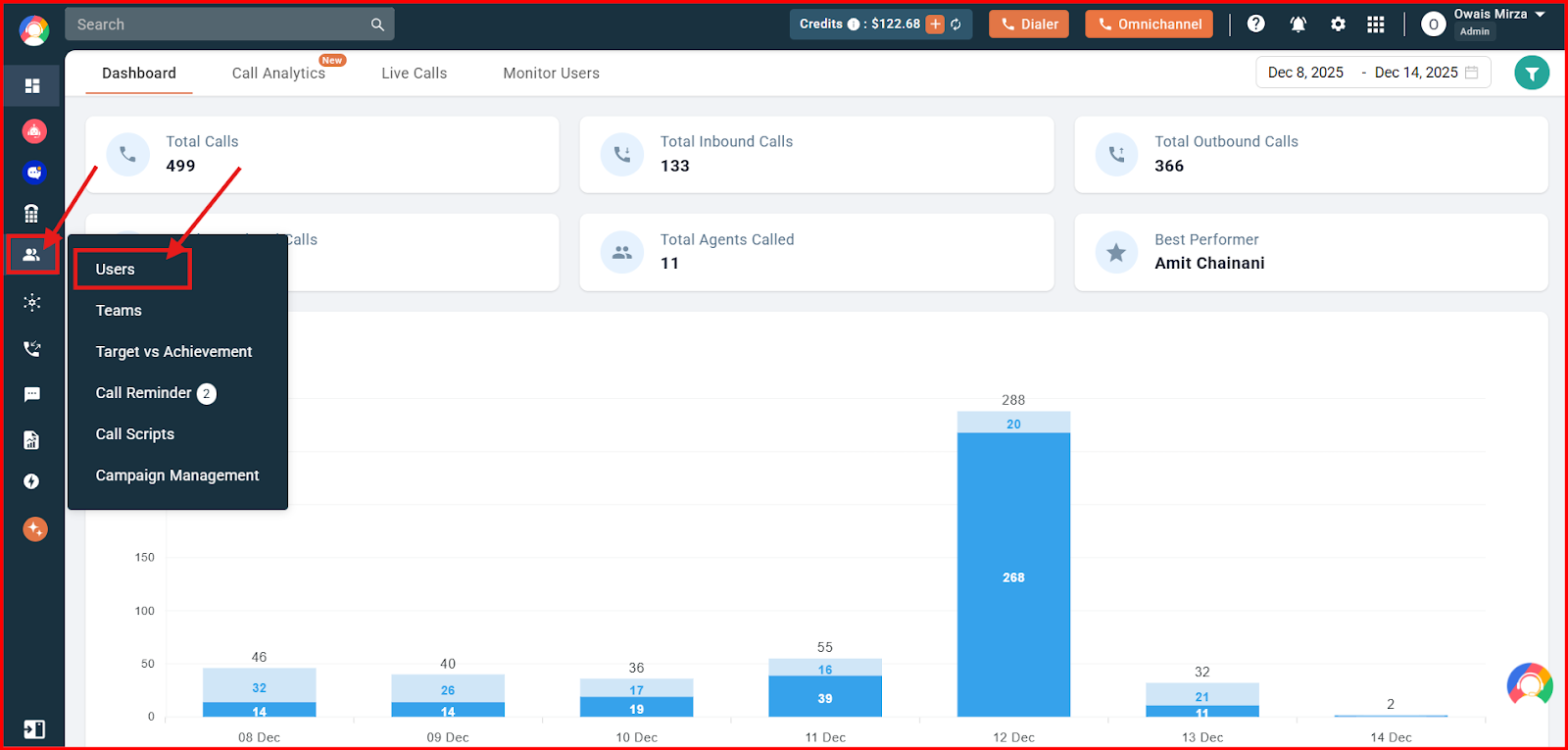Image resolution: width=1568 pixels, height=750 pixels.
Task: Open the Total Calls 499 card
Action: [x=322, y=155]
